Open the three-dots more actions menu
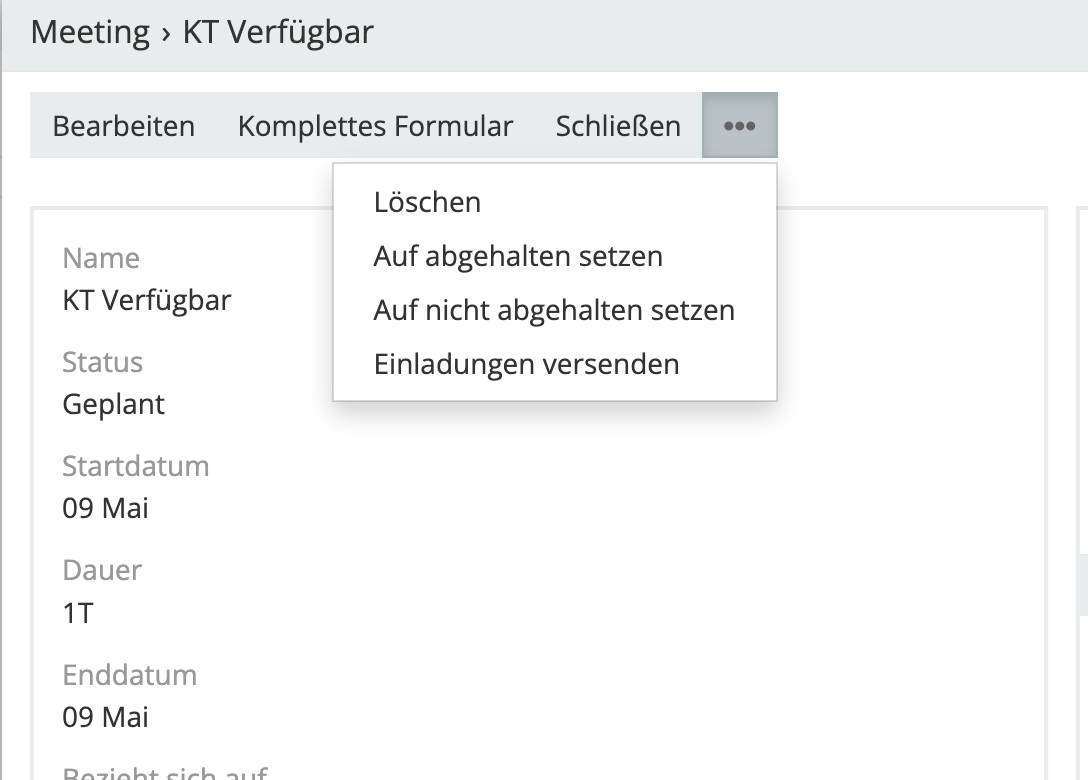 739,126
